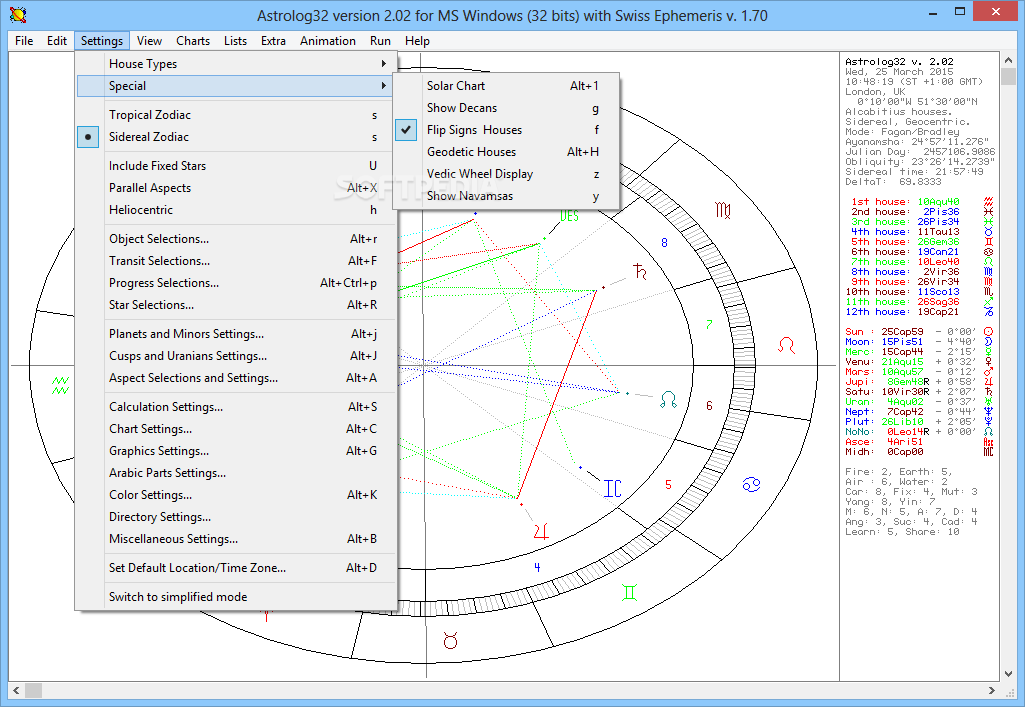Open Arabic Parts Settings

pos(237,473)
